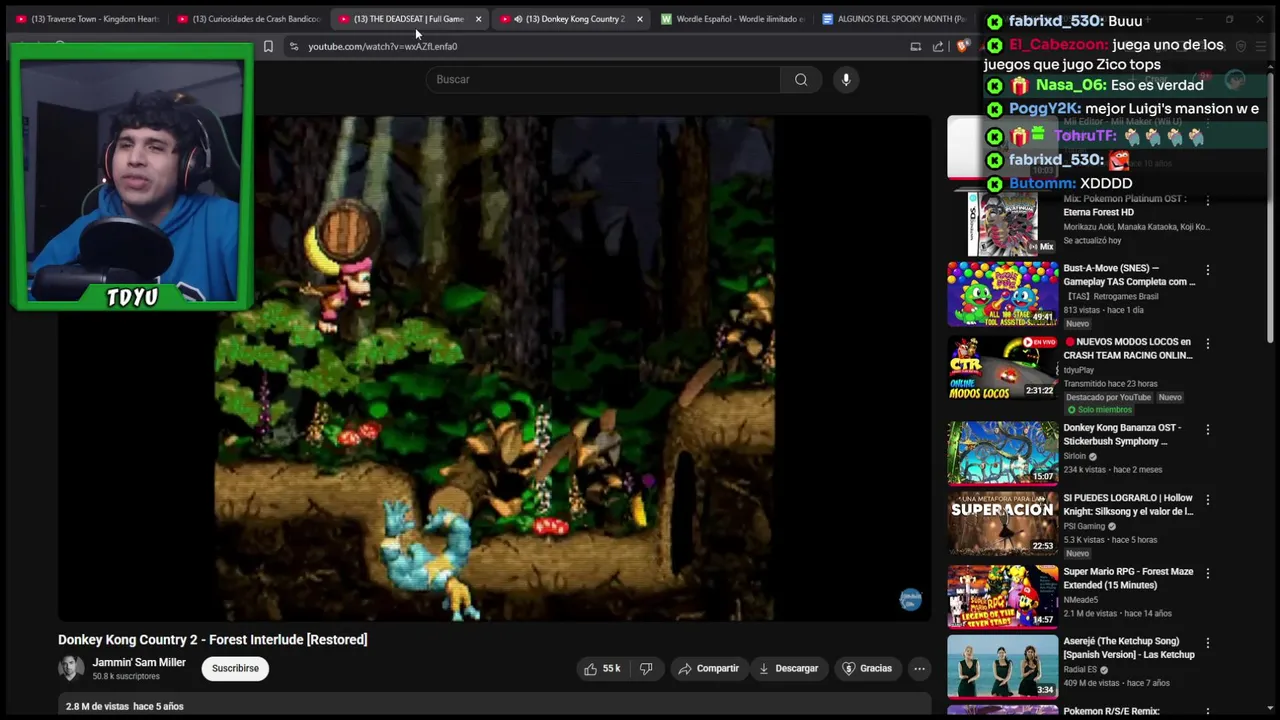The height and width of the screenshot is (720, 1280).
Task: Switch to ALGUNOS DEL SPOOKY MONTH tab
Action: 893,19
